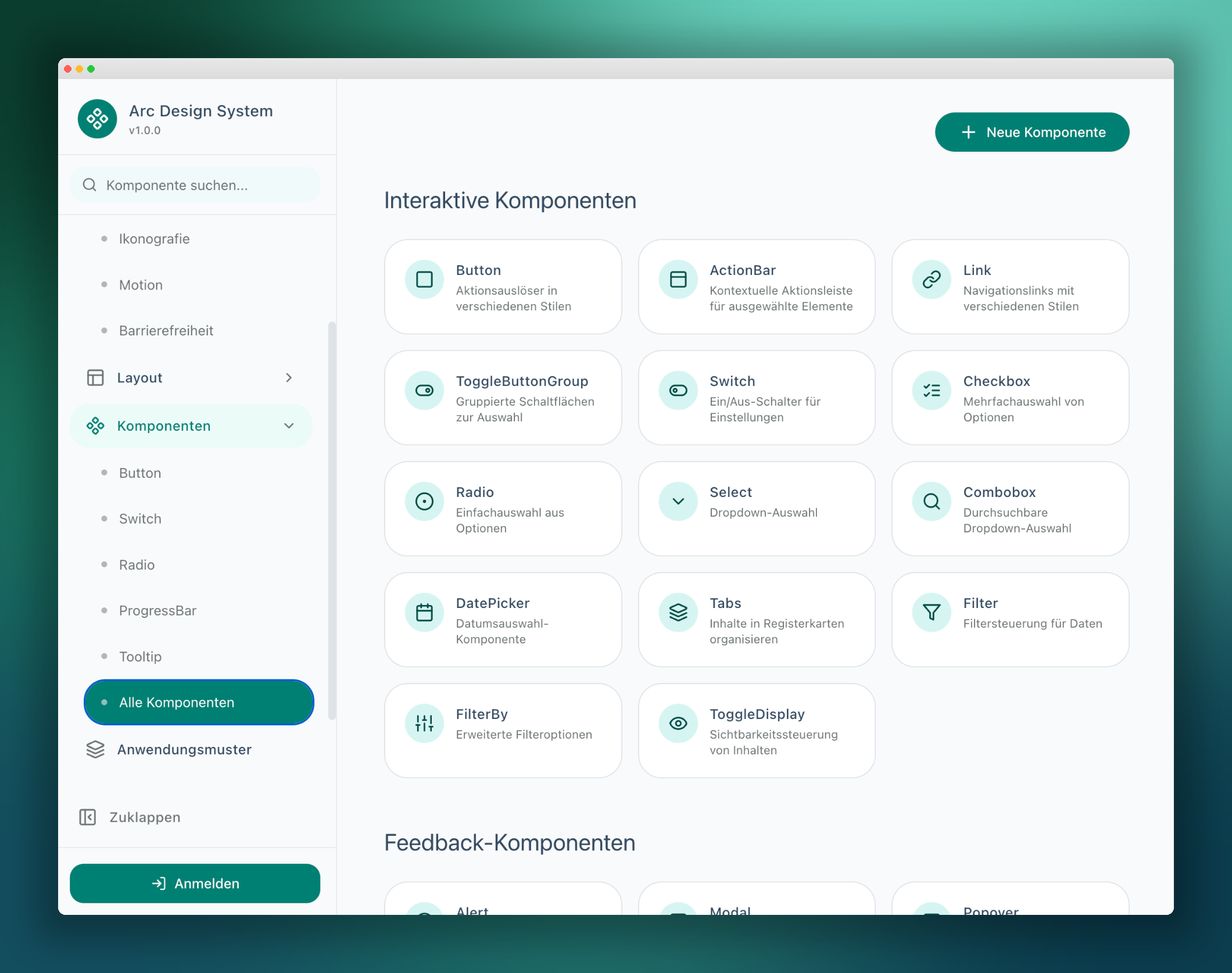Click the search magnifier icon in sidebar
This screenshot has height=973, width=1232.
tap(89, 185)
